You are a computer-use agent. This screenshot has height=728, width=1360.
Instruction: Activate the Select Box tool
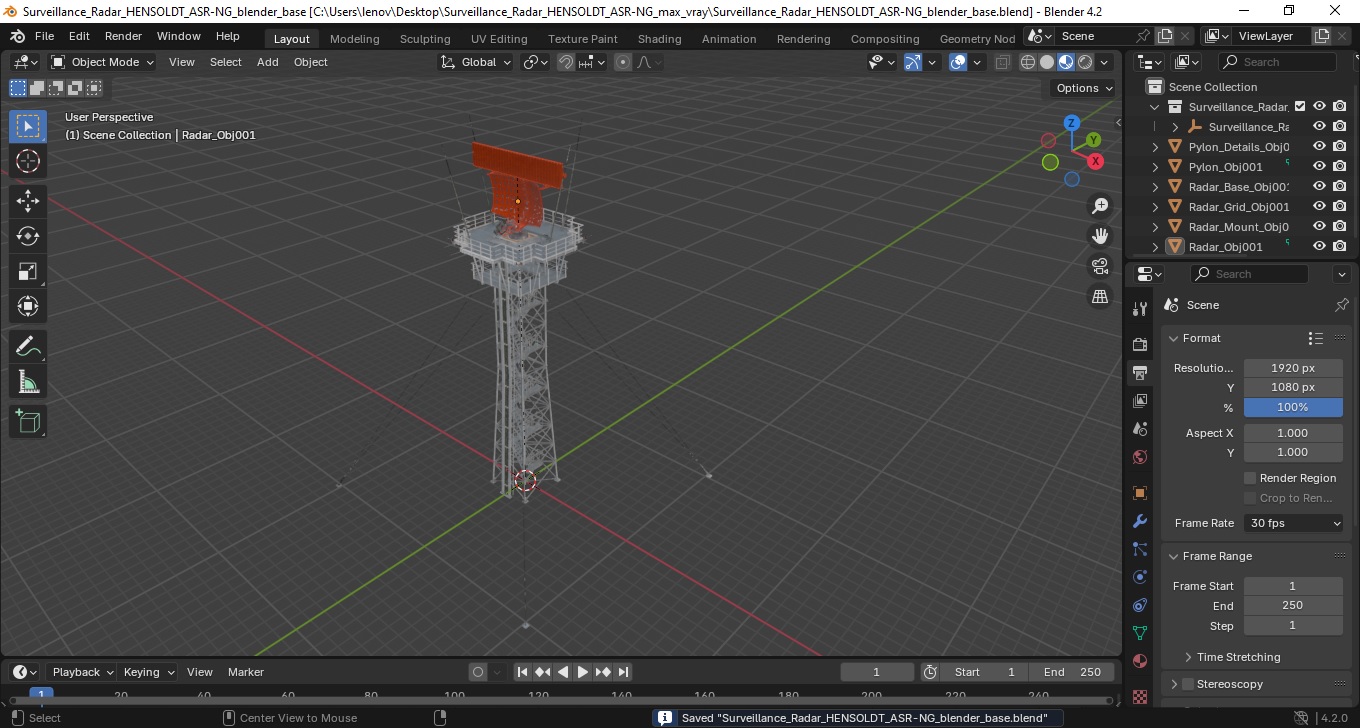28,126
